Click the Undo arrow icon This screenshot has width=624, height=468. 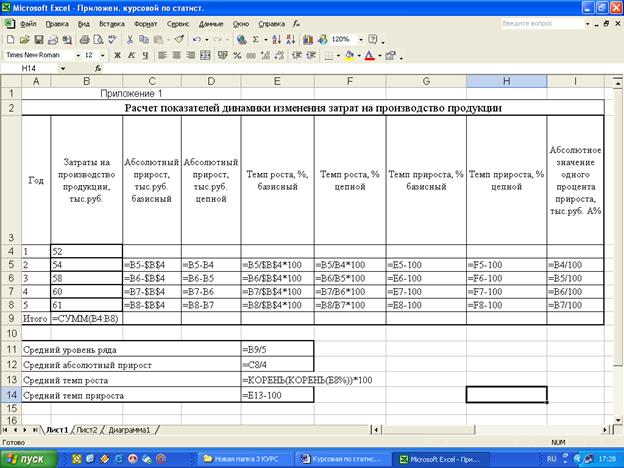pyautogui.click(x=195, y=39)
